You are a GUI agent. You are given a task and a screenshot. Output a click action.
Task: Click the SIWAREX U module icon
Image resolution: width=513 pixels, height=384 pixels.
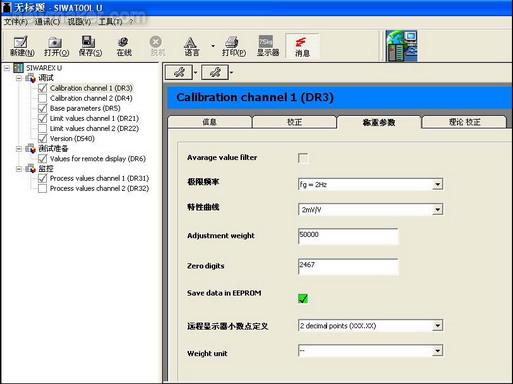[x=18, y=68]
